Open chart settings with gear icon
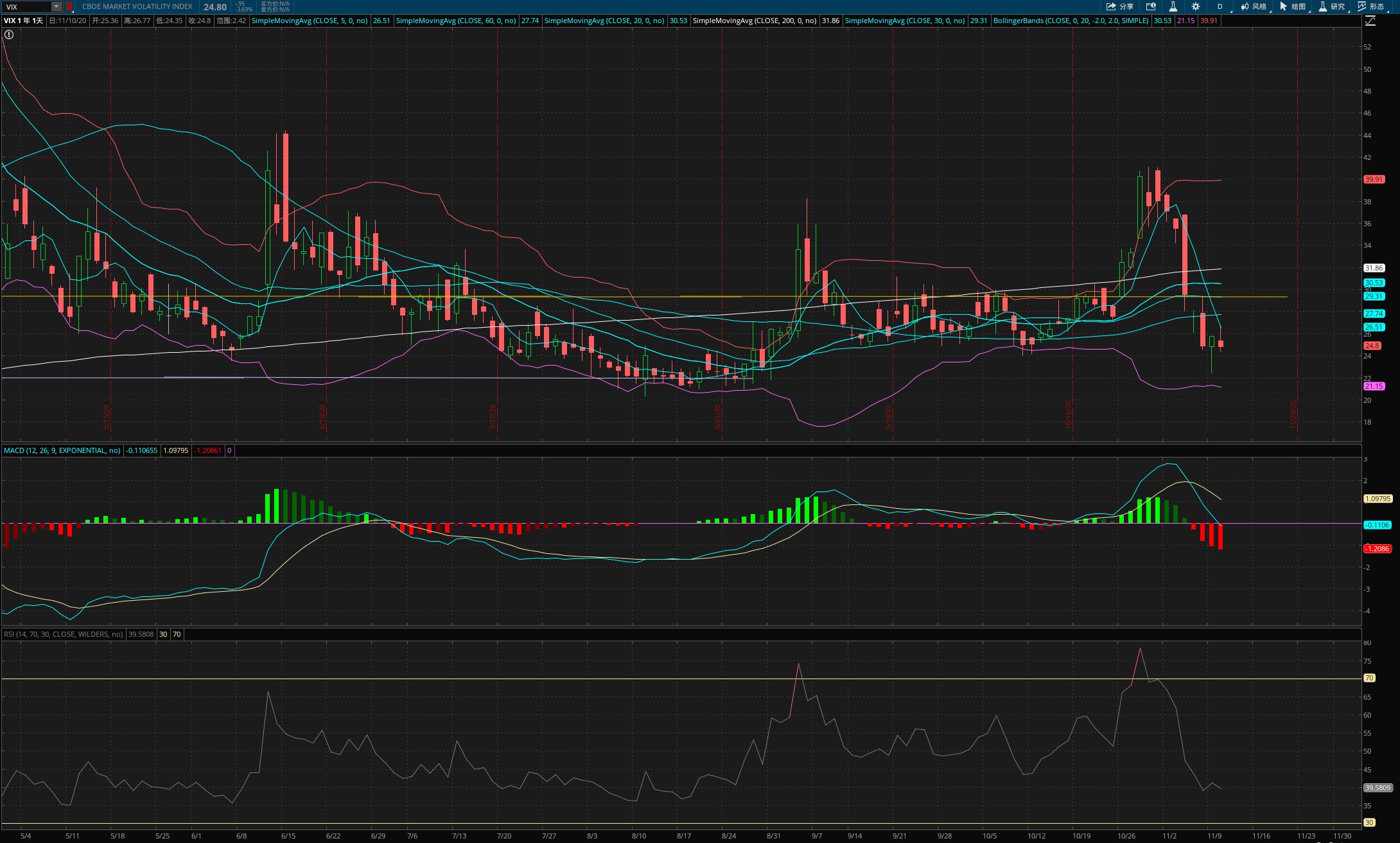 click(x=1195, y=6)
